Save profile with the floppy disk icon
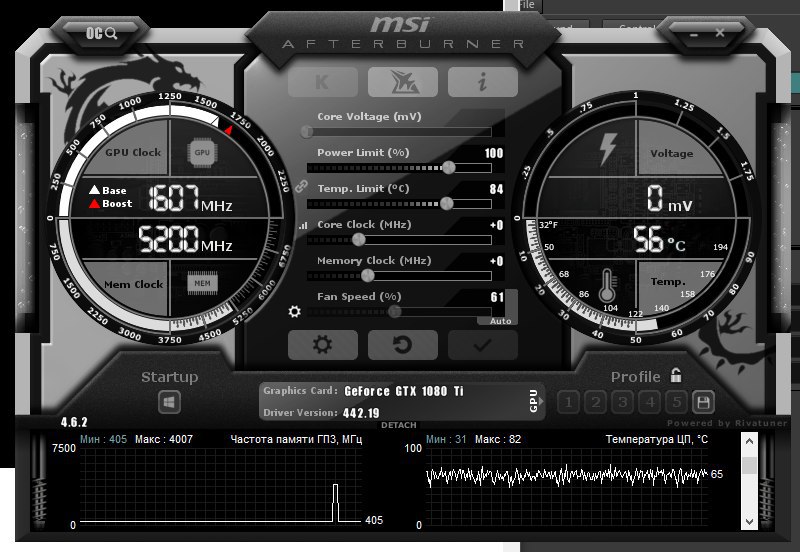 703,402
